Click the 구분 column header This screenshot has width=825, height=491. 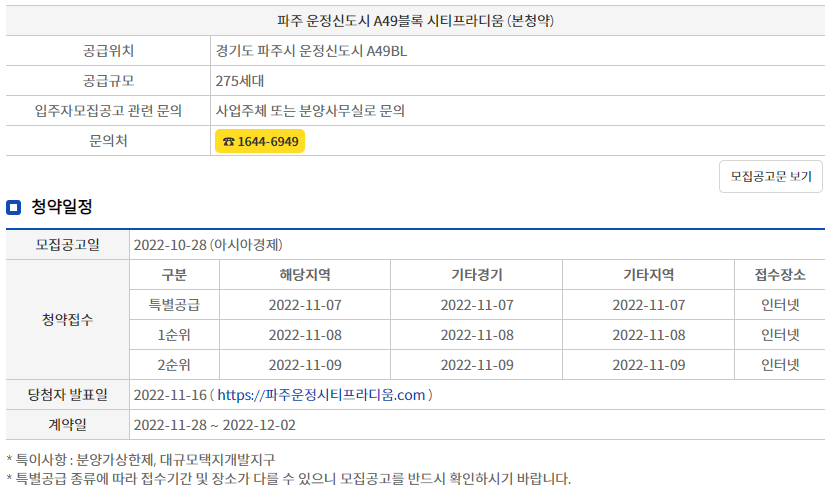coord(174,275)
